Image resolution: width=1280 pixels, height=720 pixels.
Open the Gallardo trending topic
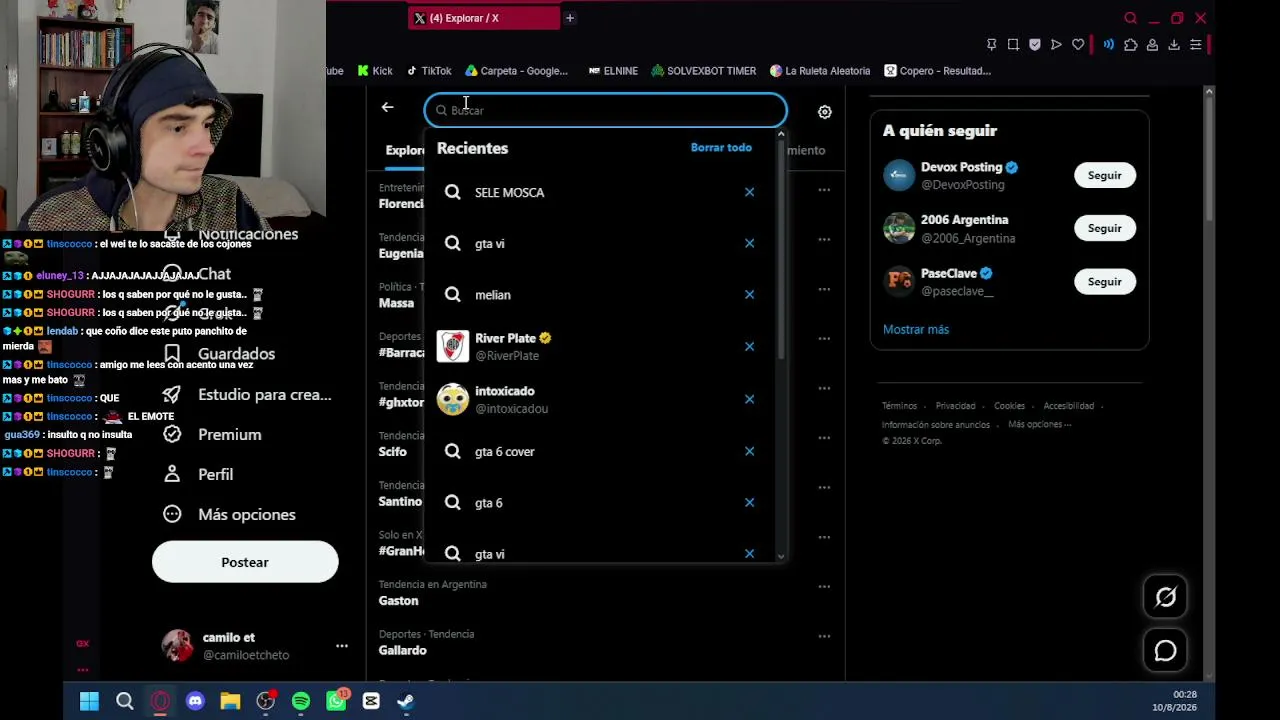(605, 642)
